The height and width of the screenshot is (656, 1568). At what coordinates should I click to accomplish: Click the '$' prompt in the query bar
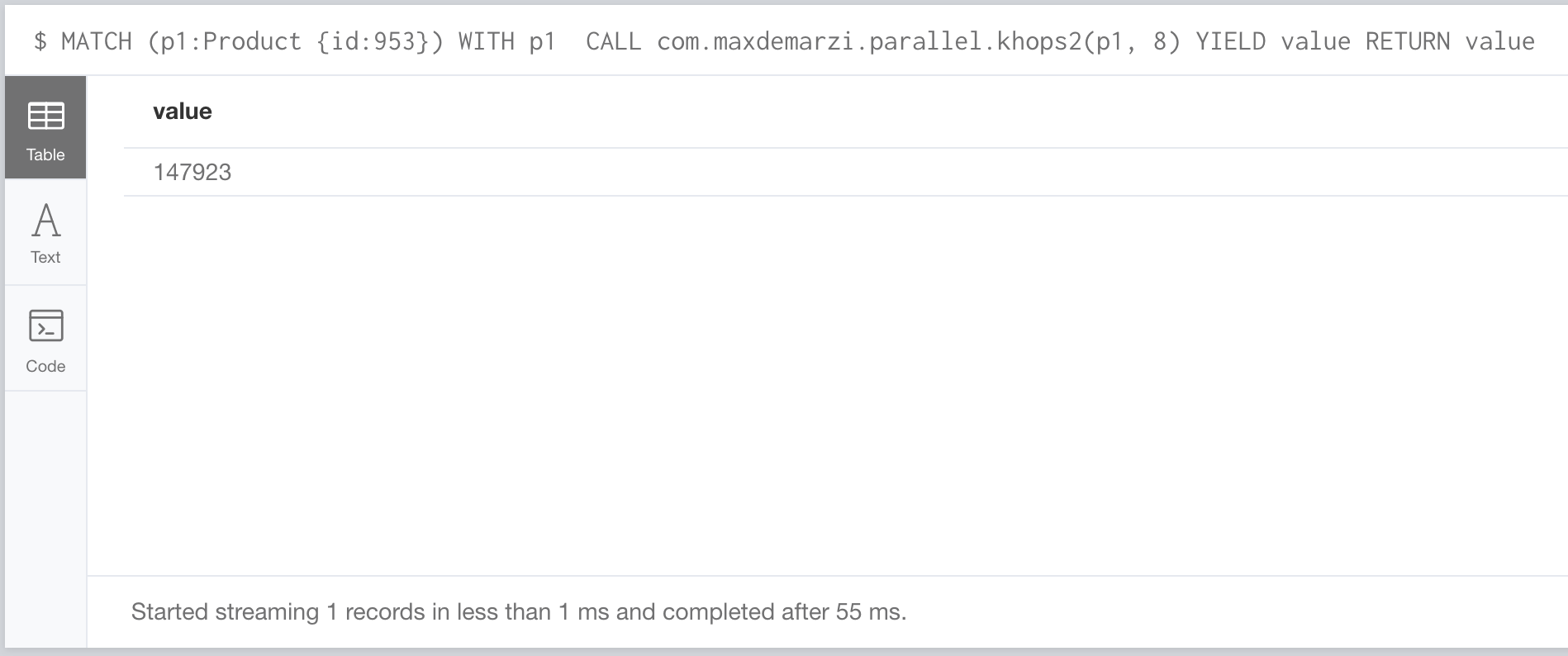point(40,41)
